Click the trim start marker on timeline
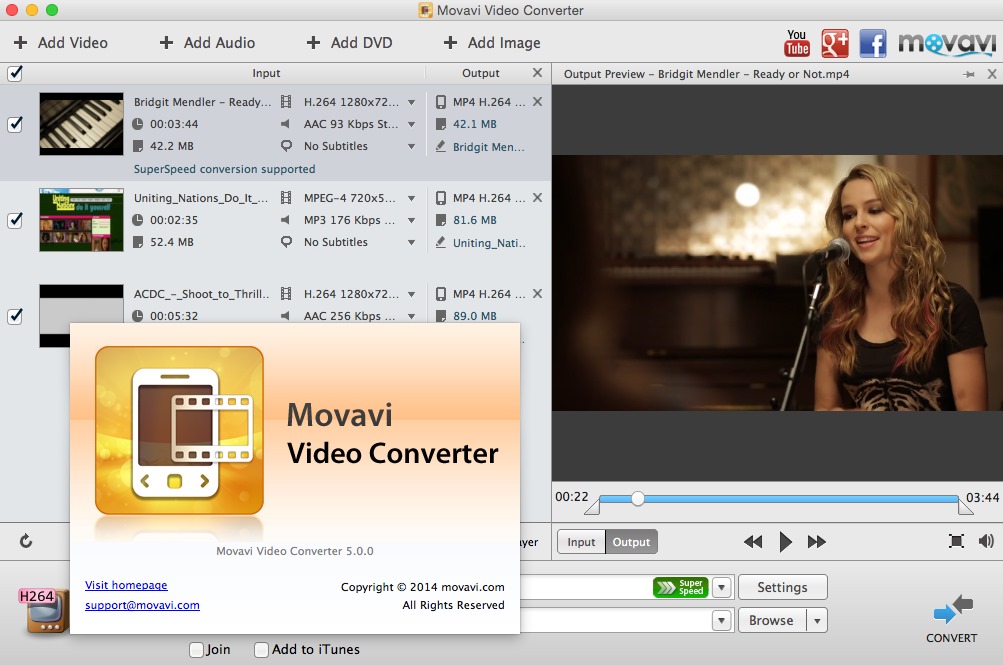The height and width of the screenshot is (665, 1003). tap(592, 506)
